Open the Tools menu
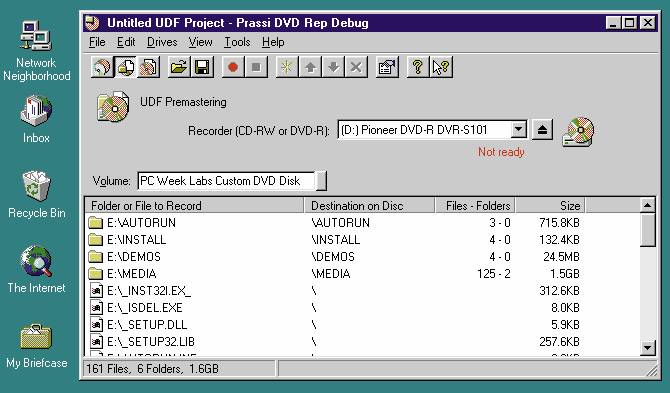The width and height of the screenshot is (670, 393). click(x=237, y=42)
